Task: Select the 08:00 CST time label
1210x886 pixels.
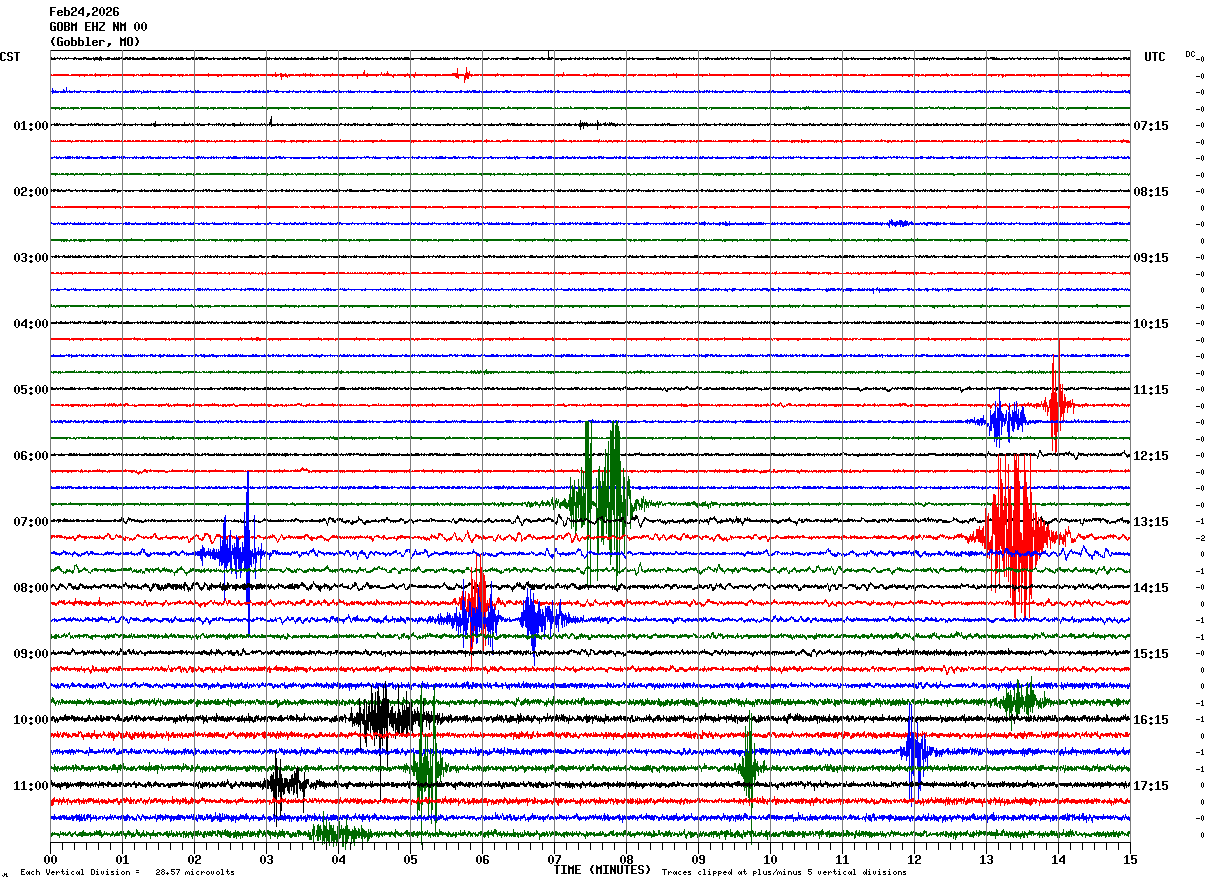Action: pos(31,588)
